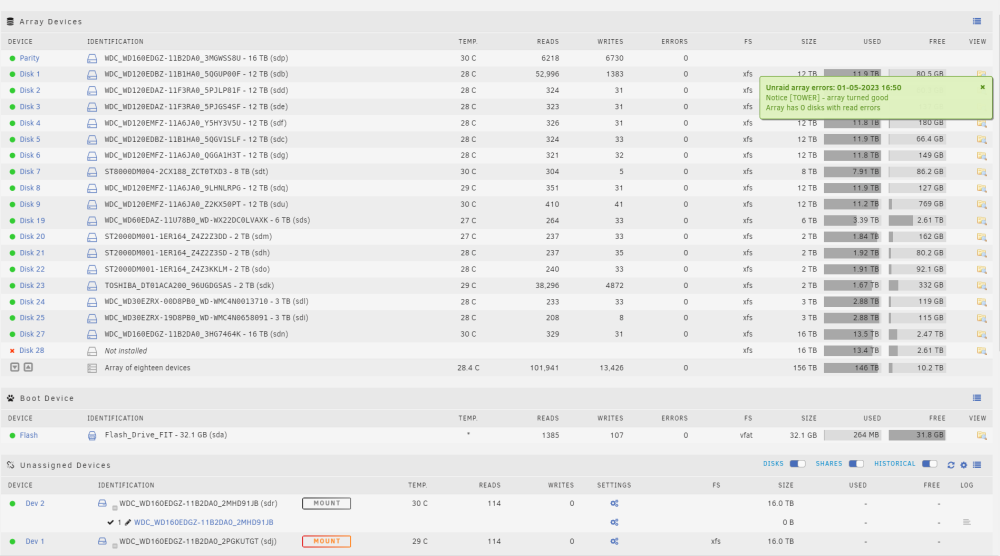This screenshot has width=1000, height=556.
Task: Browse Disk 9 contents via view icon
Action: point(982,205)
